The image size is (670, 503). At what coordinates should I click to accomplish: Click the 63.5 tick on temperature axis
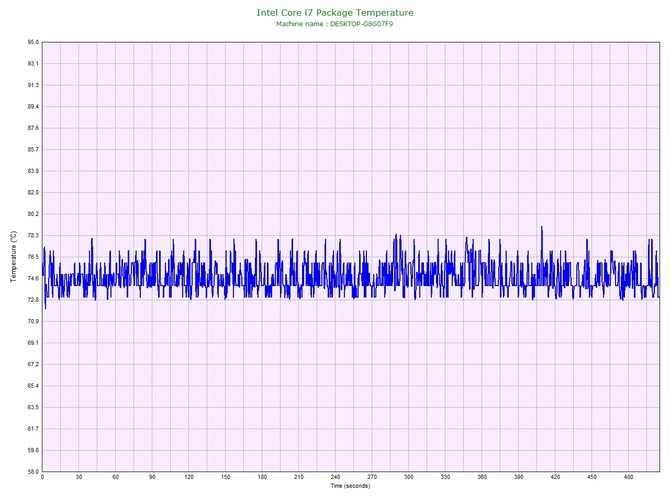click(x=33, y=407)
